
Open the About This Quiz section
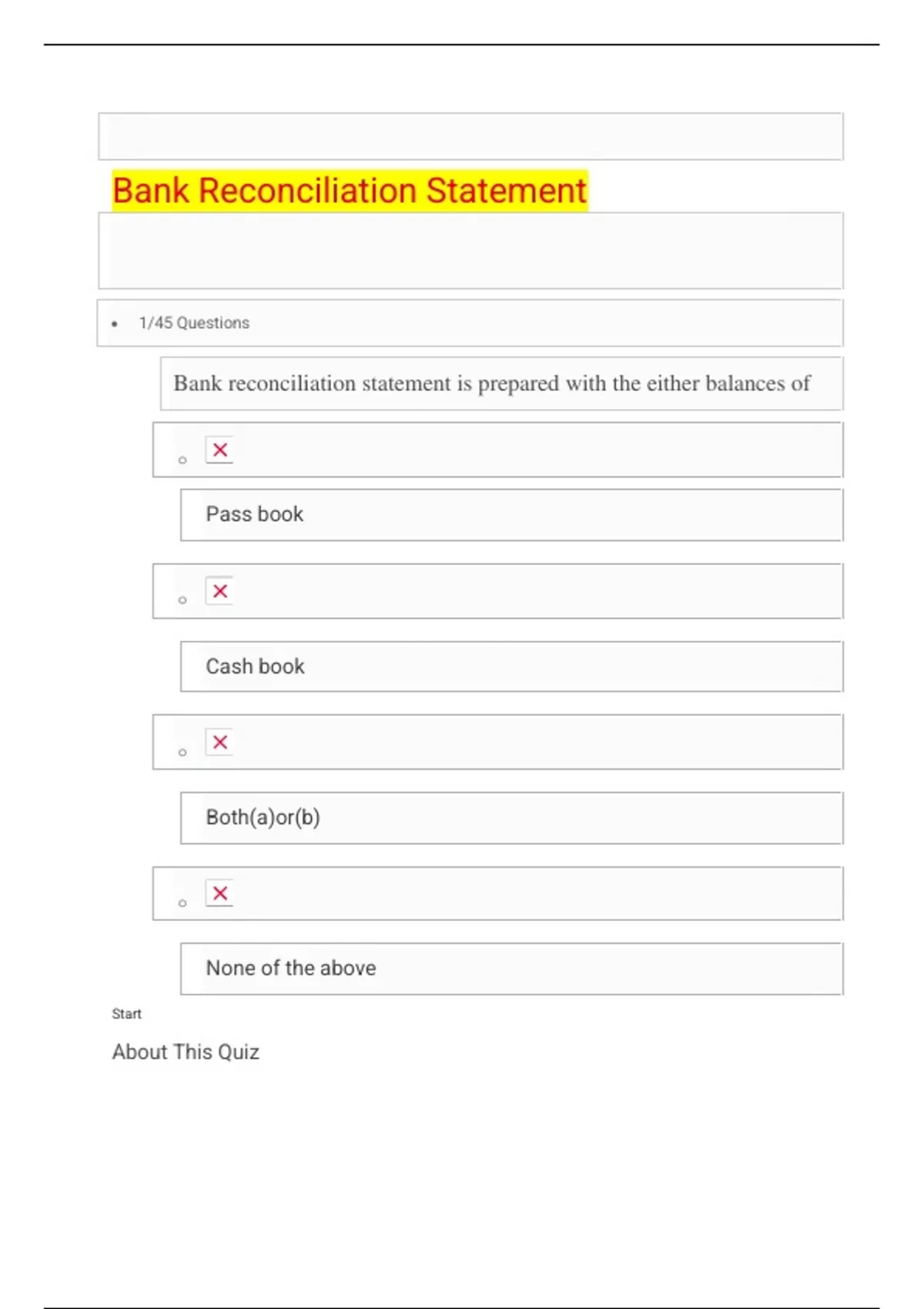pos(186,1052)
